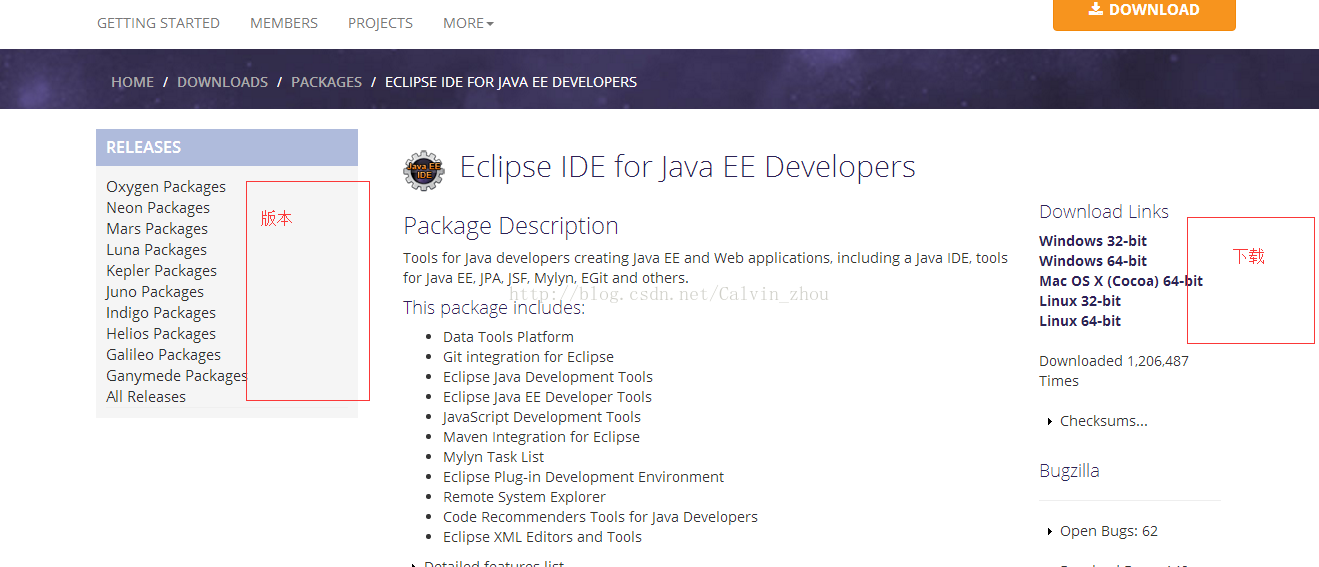
Task: Click JavaScript Development Tools item
Action: tap(542, 417)
